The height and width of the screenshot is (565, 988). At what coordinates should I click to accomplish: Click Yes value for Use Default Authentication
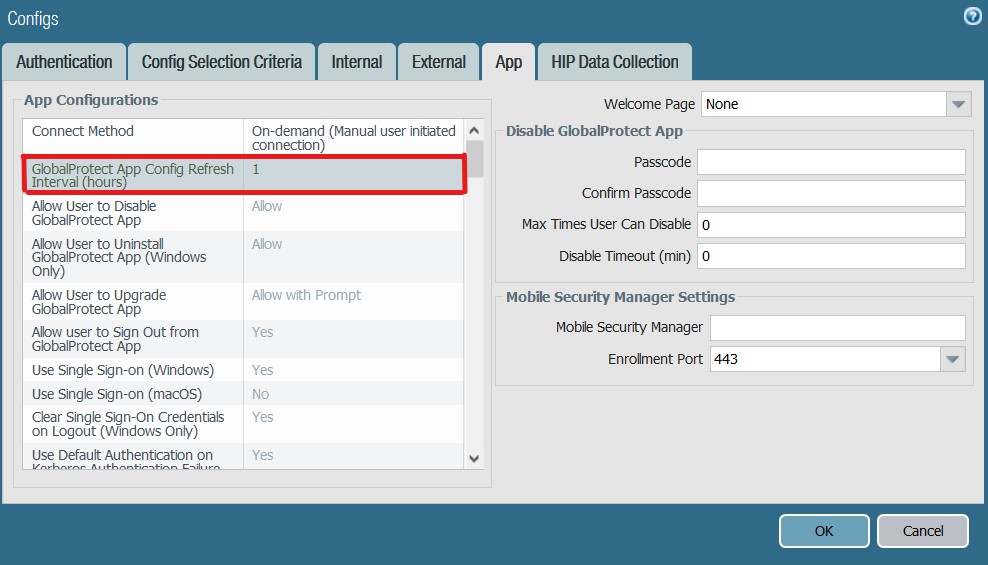262,455
